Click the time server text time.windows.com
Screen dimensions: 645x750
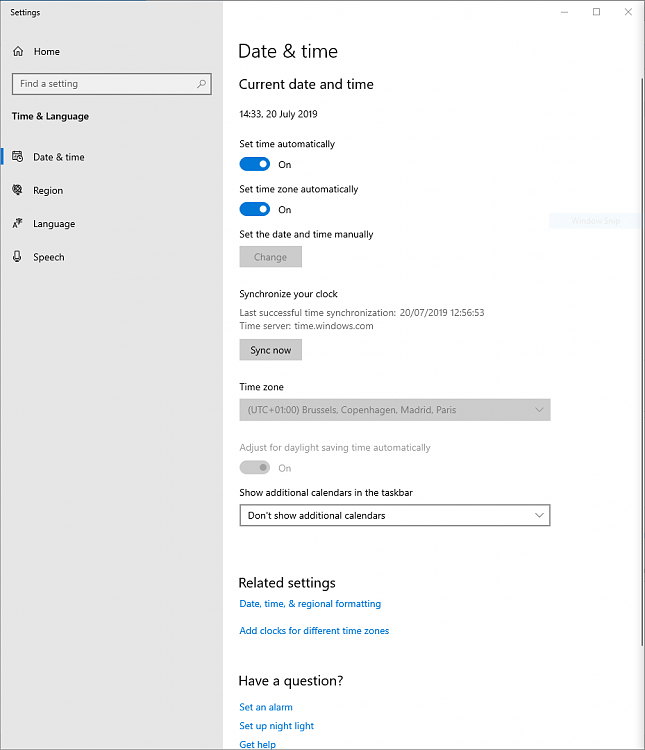334,326
